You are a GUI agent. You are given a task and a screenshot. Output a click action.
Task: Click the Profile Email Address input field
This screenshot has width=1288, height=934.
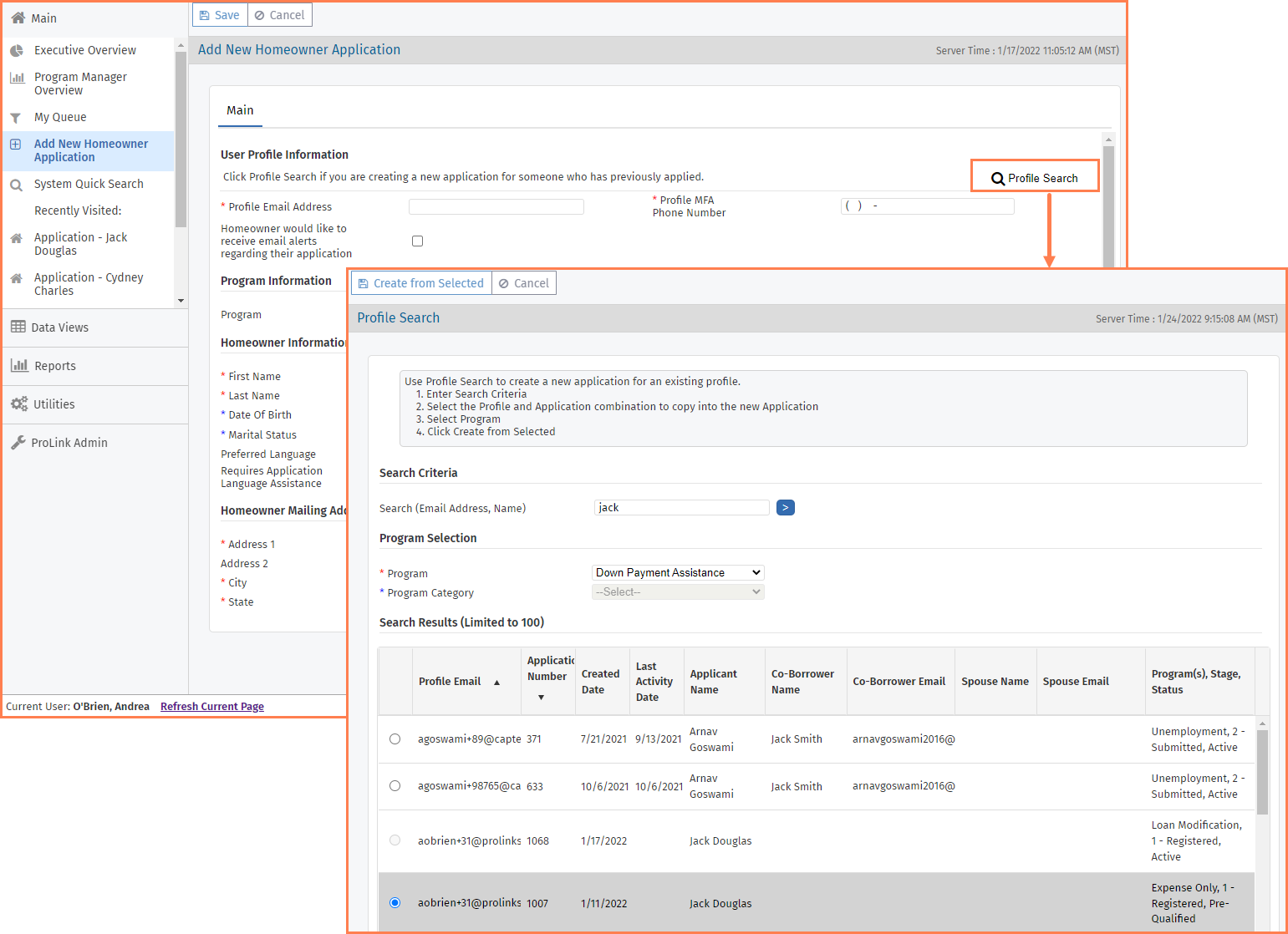point(496,207)
